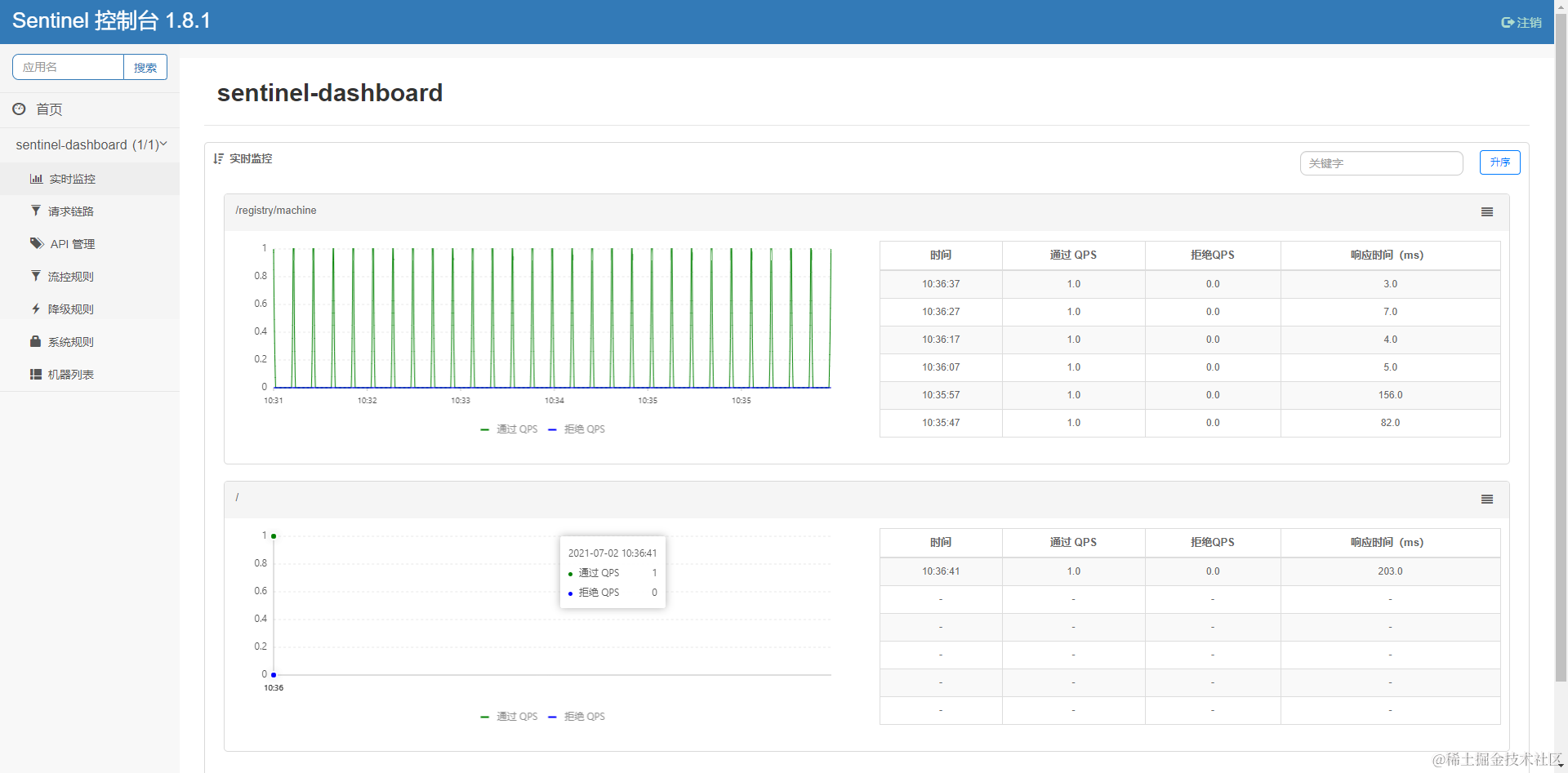
Task: Click the 7.0 response time value
Action: tap(1390, 312)
